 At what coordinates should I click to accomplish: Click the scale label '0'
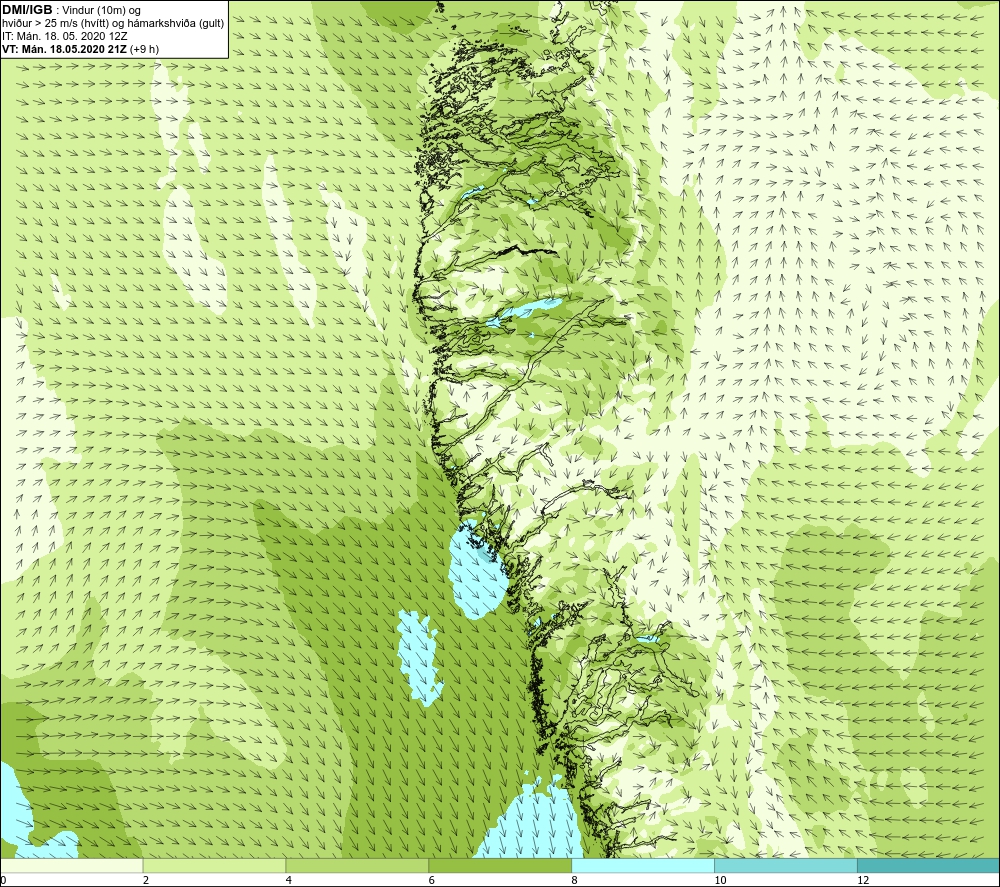point(3,880)
